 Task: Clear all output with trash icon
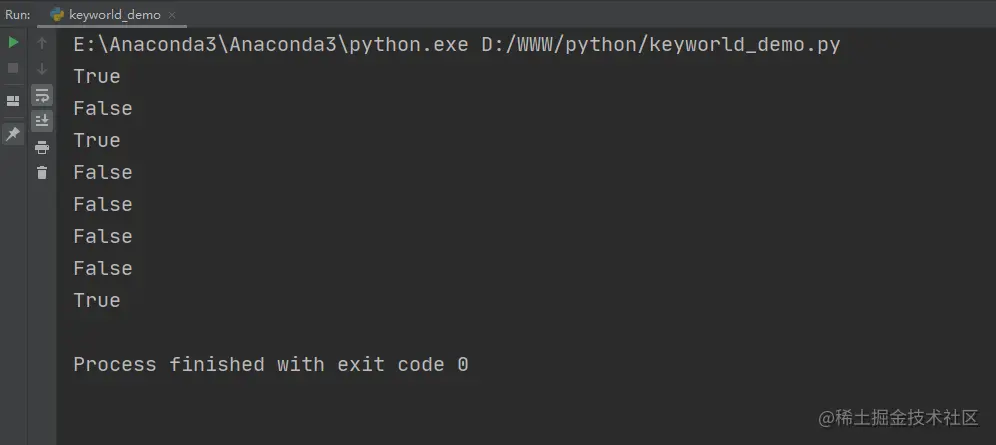[x=42, y=172]
